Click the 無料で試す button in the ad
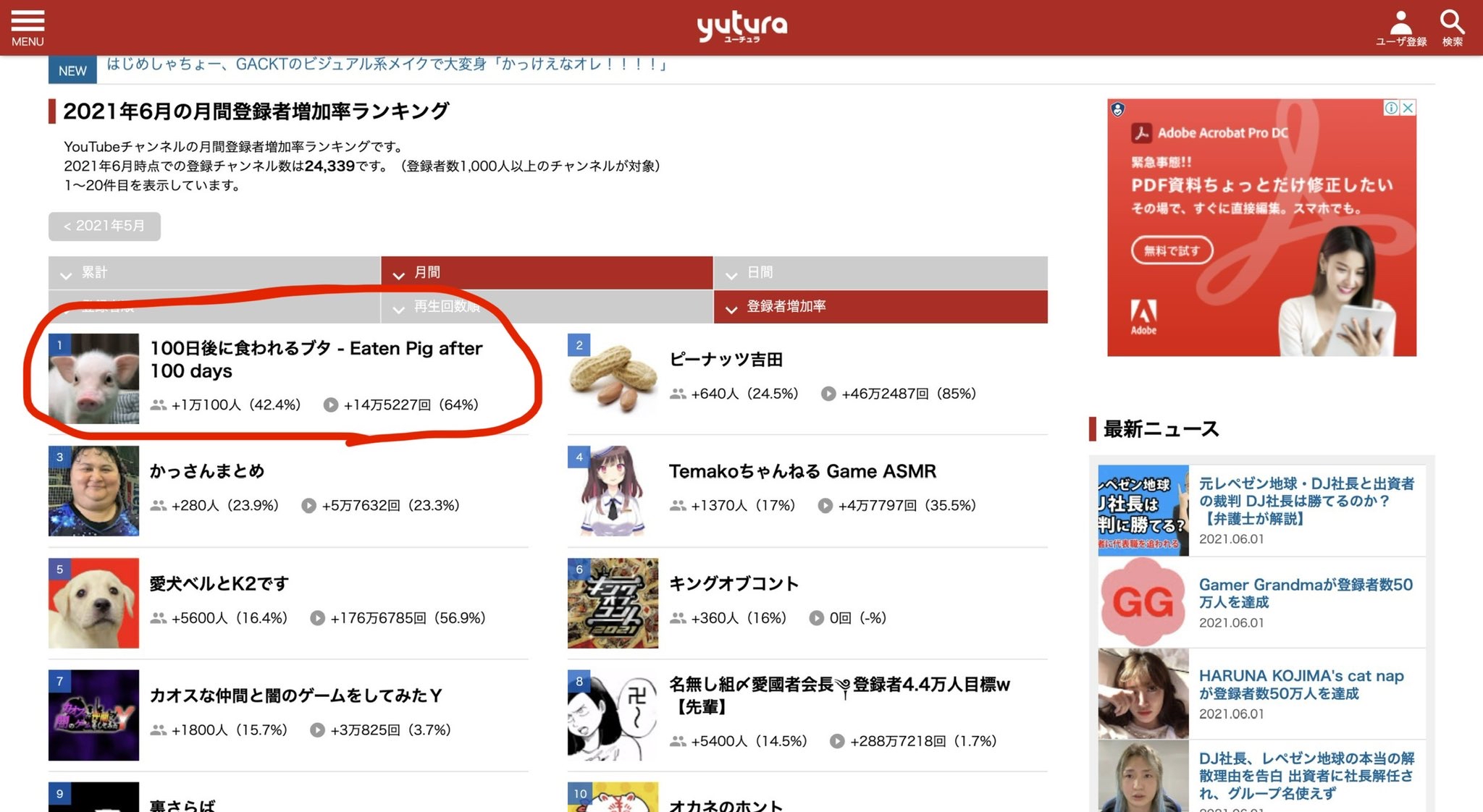 pos(1171,250)
